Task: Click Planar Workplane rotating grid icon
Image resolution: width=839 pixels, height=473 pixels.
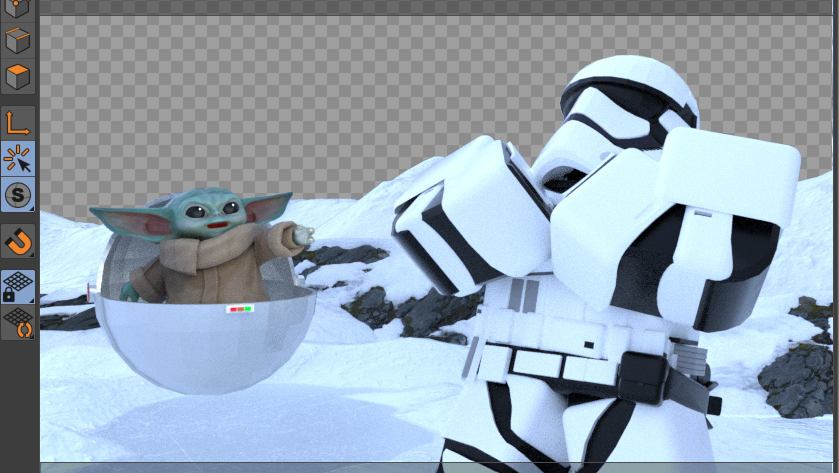Action: tap(18, 323)
